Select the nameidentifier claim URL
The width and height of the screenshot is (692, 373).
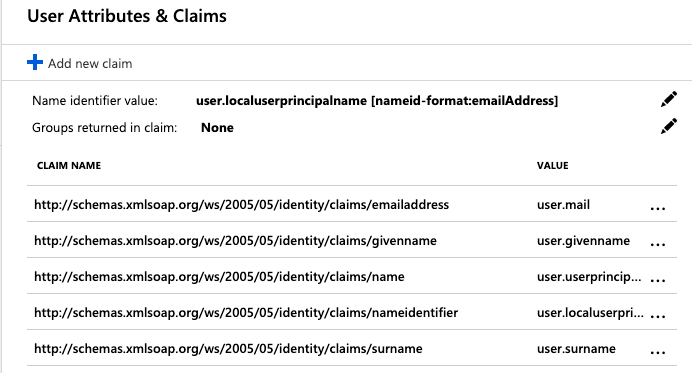pos(246,313)
